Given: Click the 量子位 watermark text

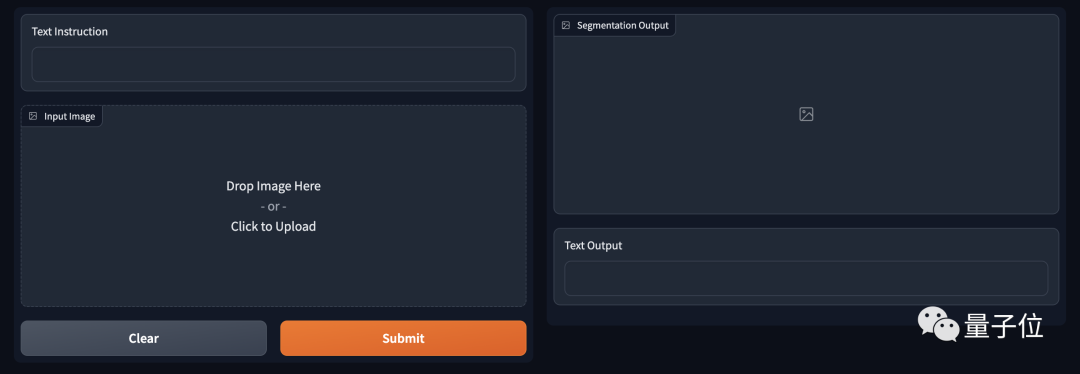Looking at the screenshot, I should (1004, 326).
